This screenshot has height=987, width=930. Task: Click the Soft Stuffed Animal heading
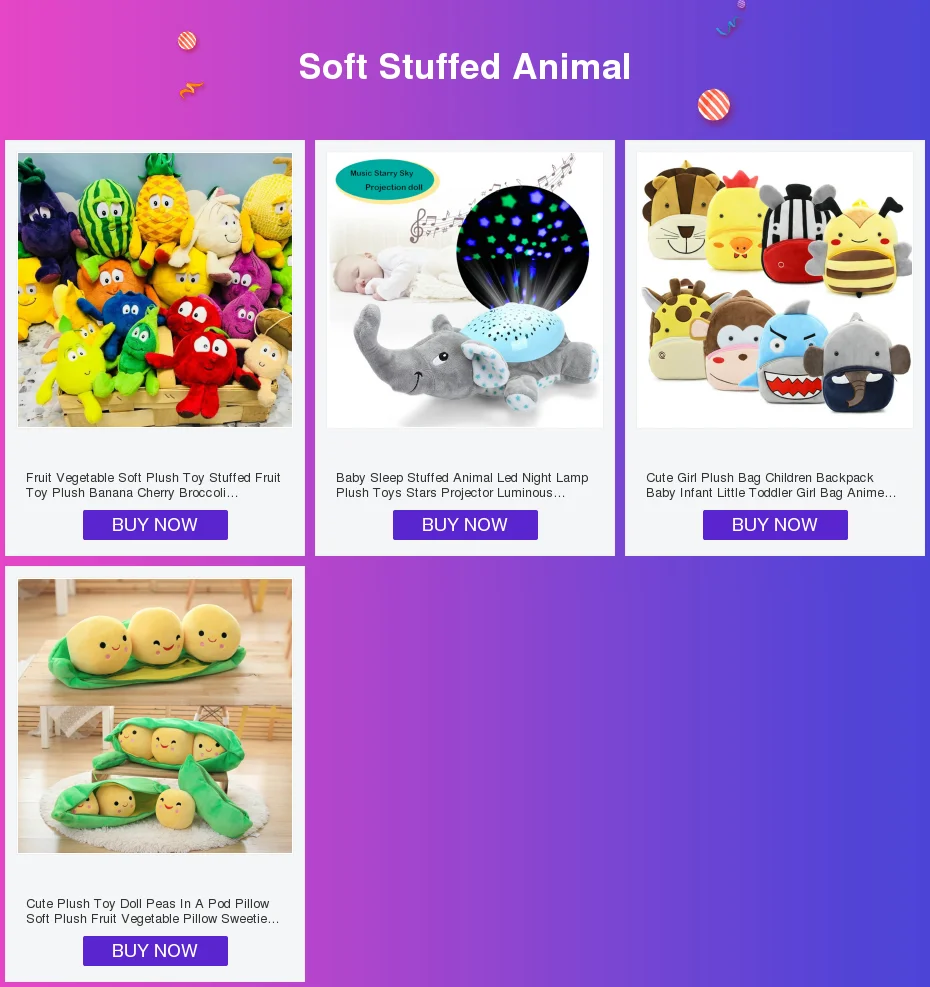465,67
